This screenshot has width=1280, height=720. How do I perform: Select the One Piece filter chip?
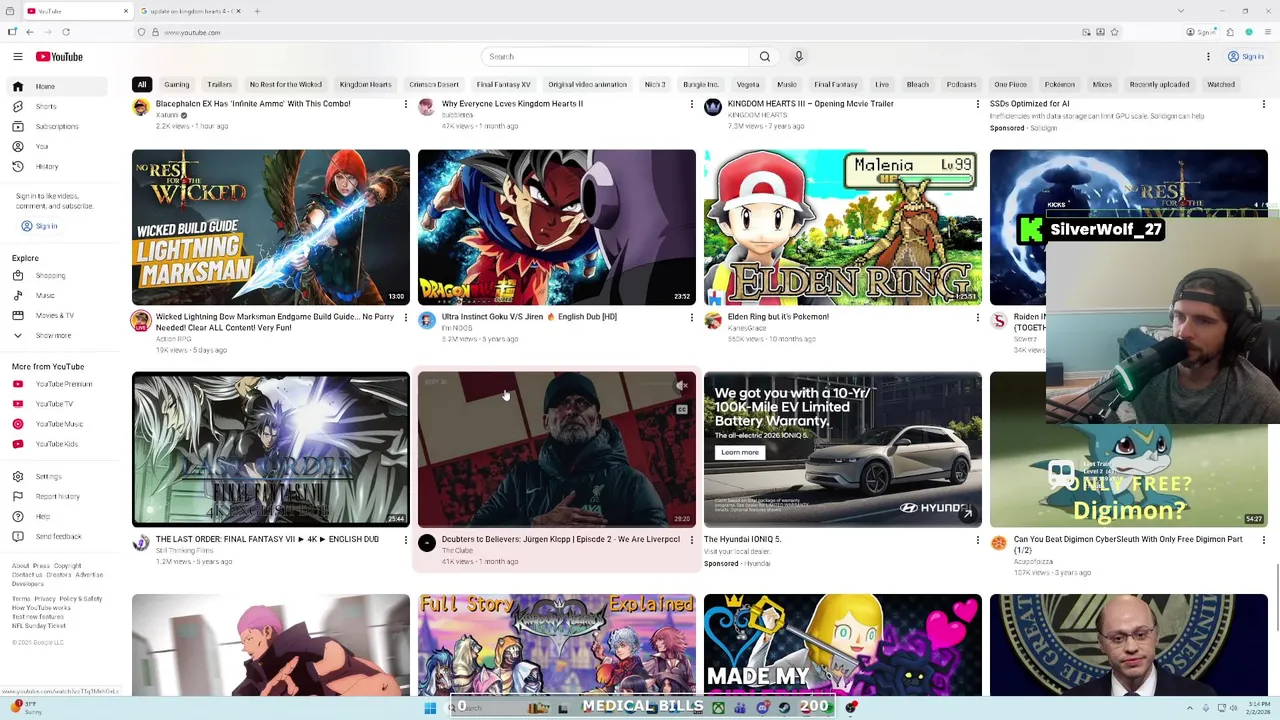coord(1010,84)
